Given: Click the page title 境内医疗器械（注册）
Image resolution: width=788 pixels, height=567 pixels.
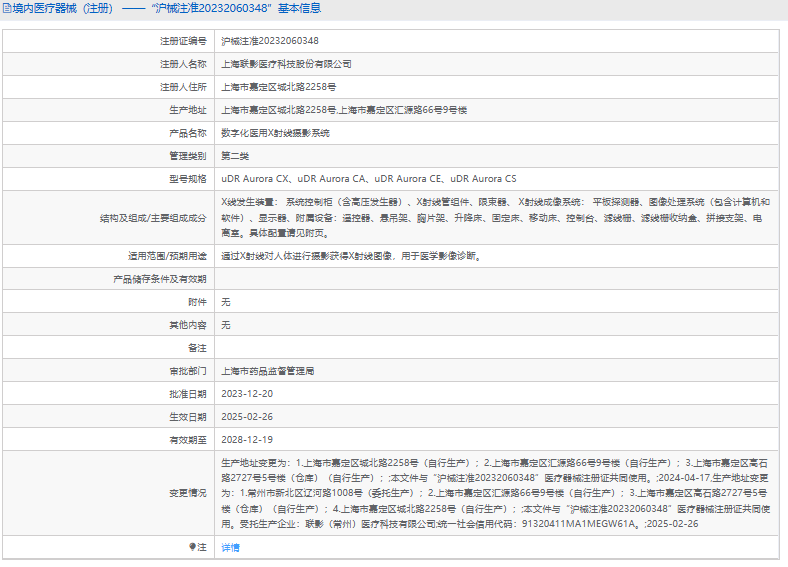Looking at the screenshot, I should tap(62, 9).
